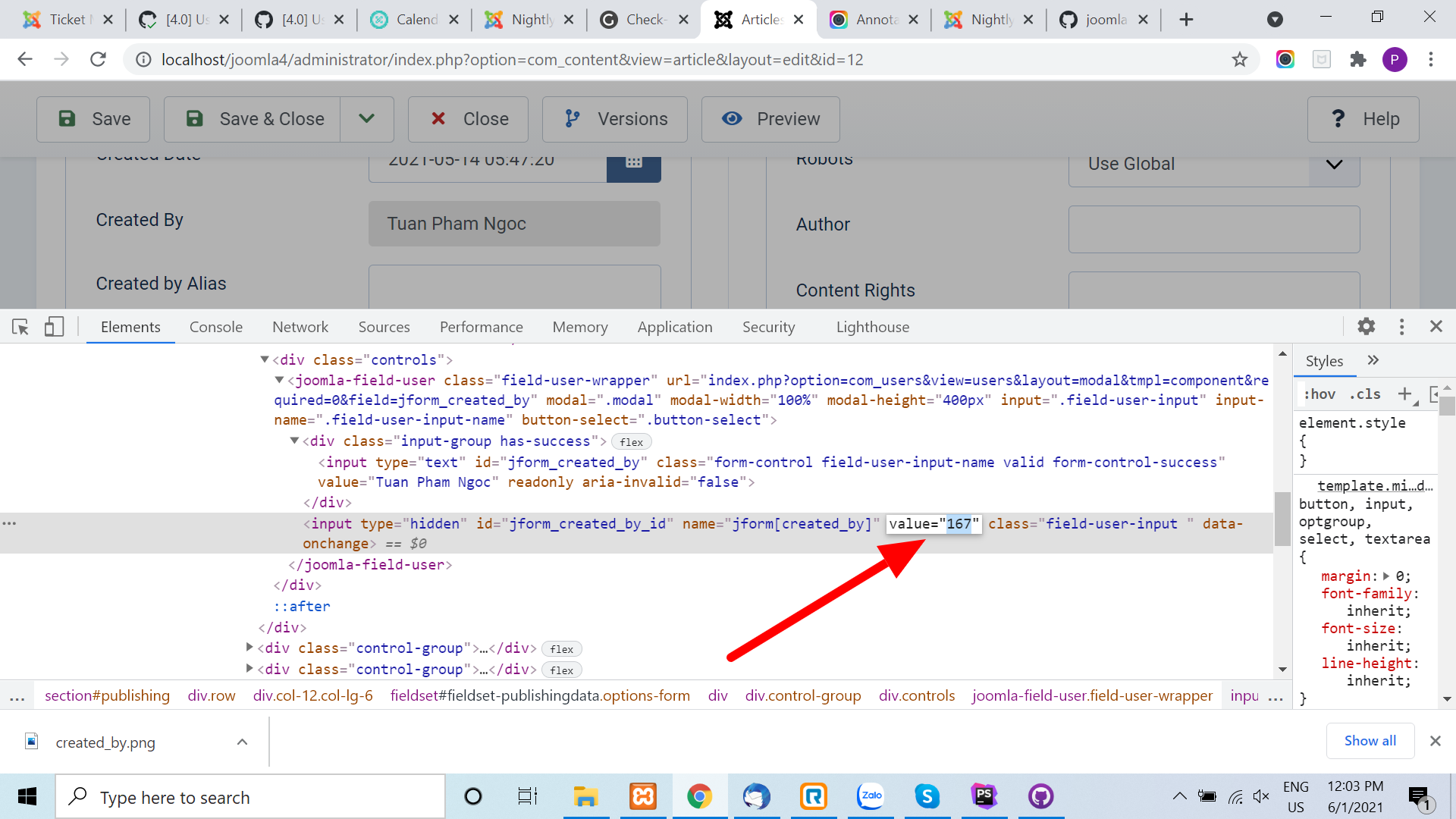The width and height of the screenshot is (1456, 819).
Task: Open a new browser tab
Action: [x=1186, y=20]
